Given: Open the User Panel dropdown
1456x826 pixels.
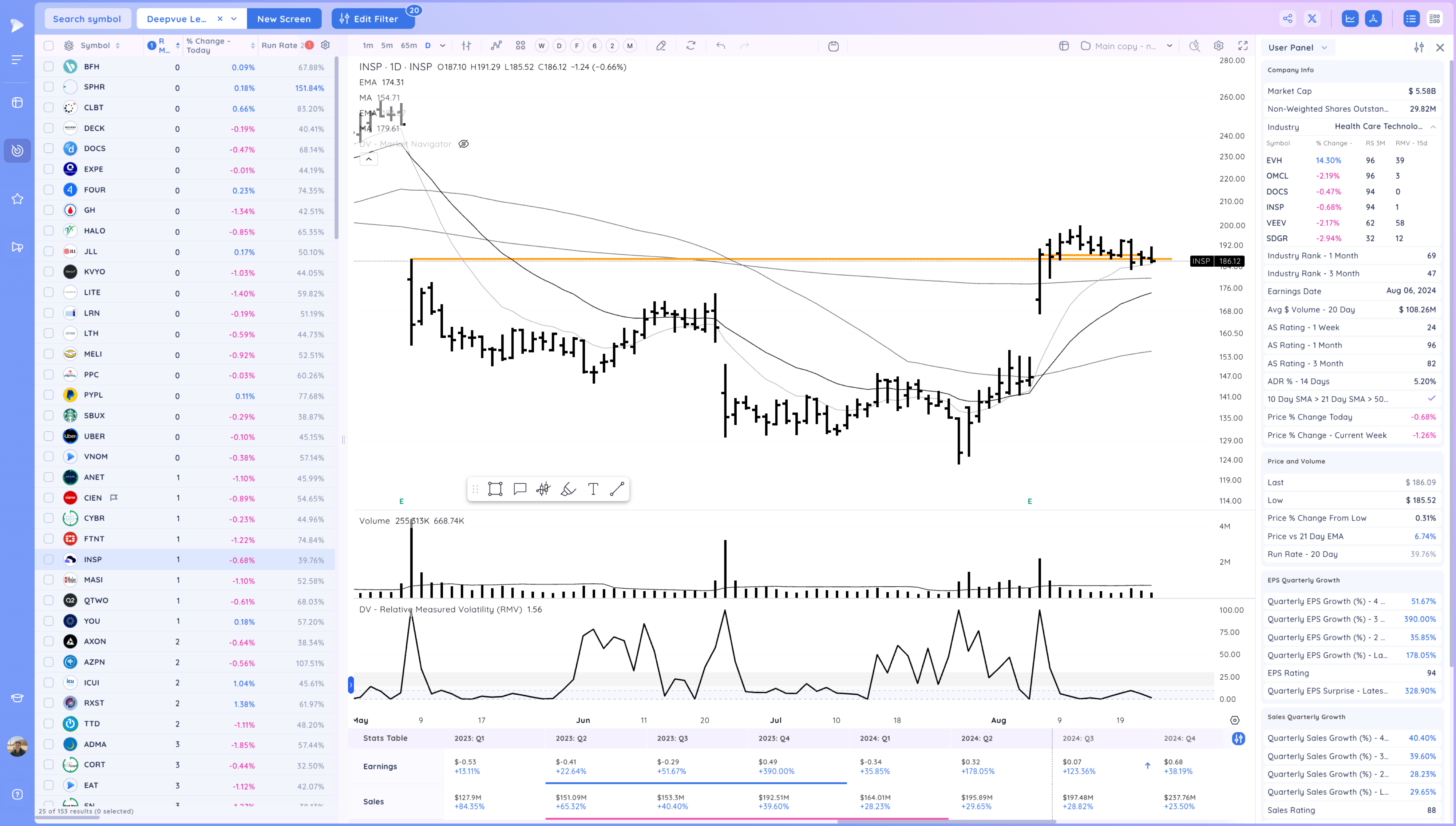Looking at the screenshot, I should click(1297, 48).
